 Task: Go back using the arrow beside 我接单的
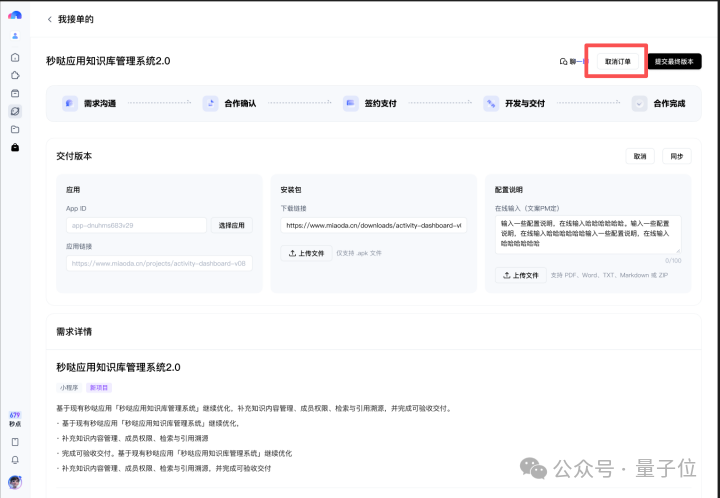coord(49,19)
